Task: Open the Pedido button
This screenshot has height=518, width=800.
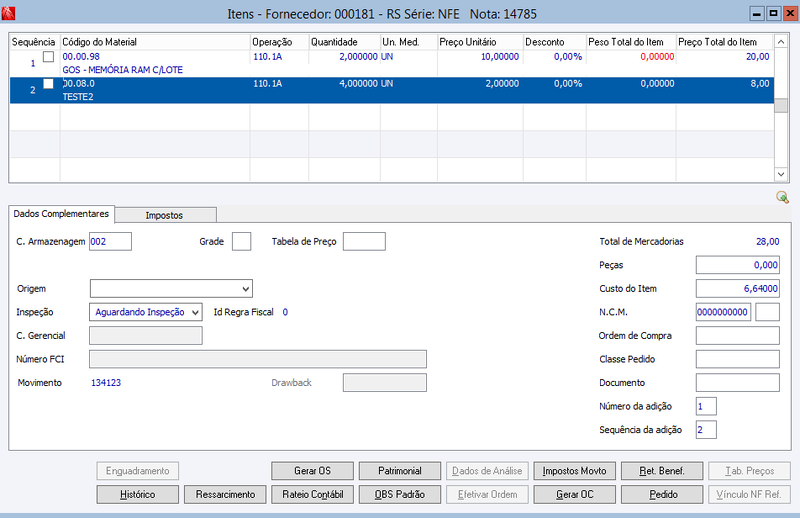Action: click(x=662, y=494)
